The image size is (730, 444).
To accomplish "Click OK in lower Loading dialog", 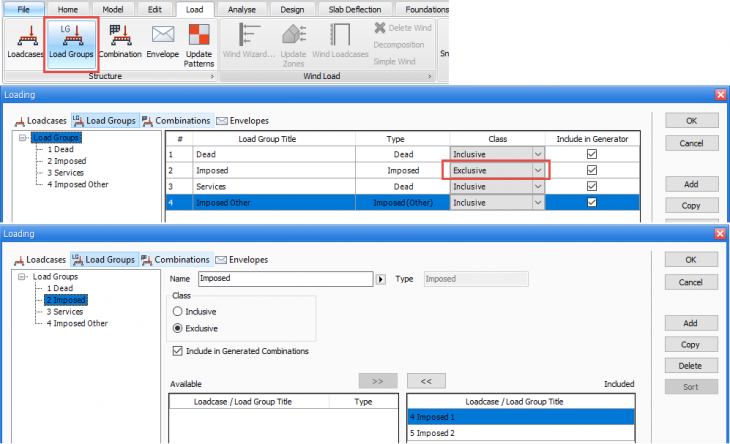I will 691,260.
